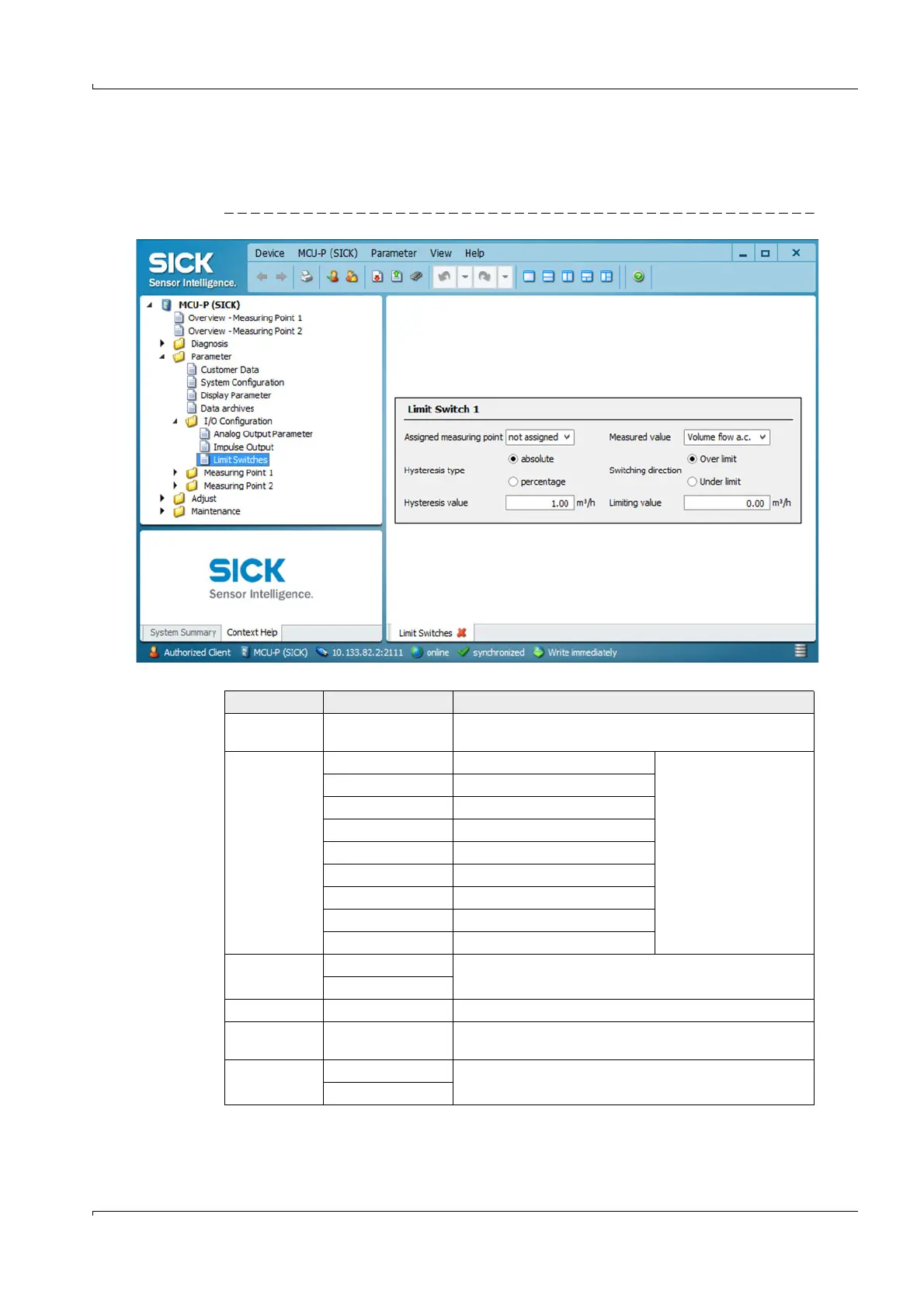The height and width of the screenshot is (1308, 924).
Task: Open the Help menu
Action: coord(474,253)
